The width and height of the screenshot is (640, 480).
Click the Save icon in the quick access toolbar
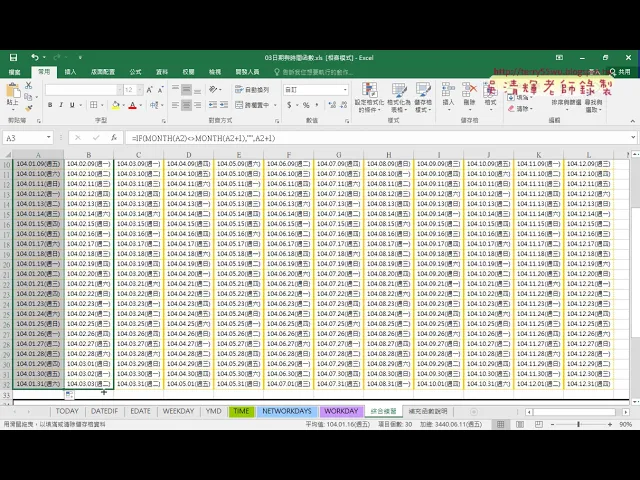13,58
